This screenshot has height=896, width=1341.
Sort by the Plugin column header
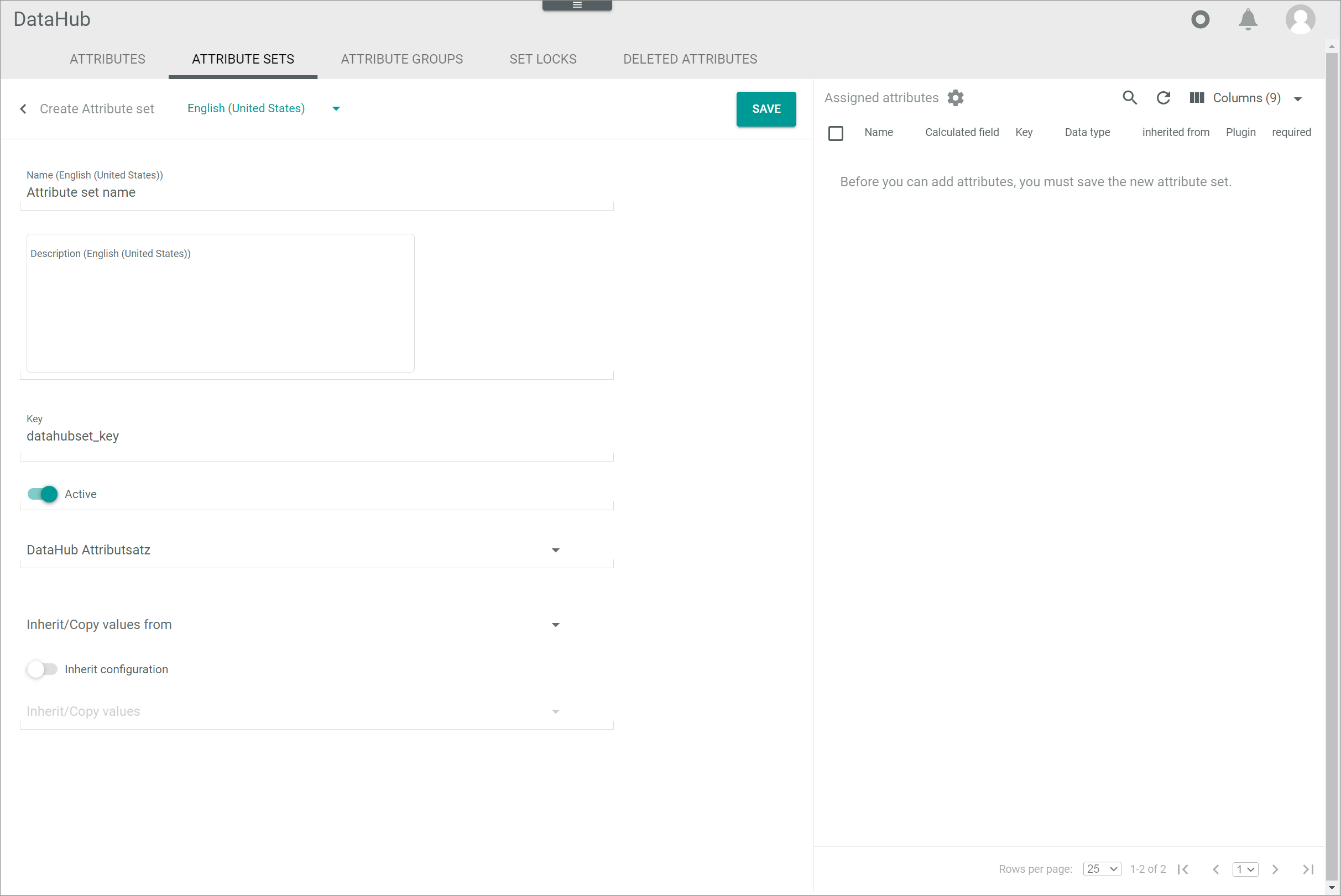click(x=1240, y=132)
